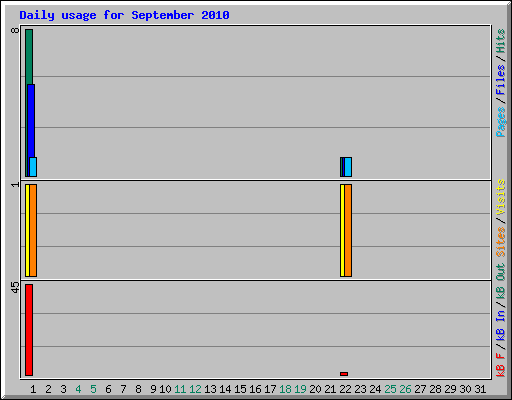The image size is (512, 400).
Task: Click day label '12' on the x-axis
Action: [195, 389]
